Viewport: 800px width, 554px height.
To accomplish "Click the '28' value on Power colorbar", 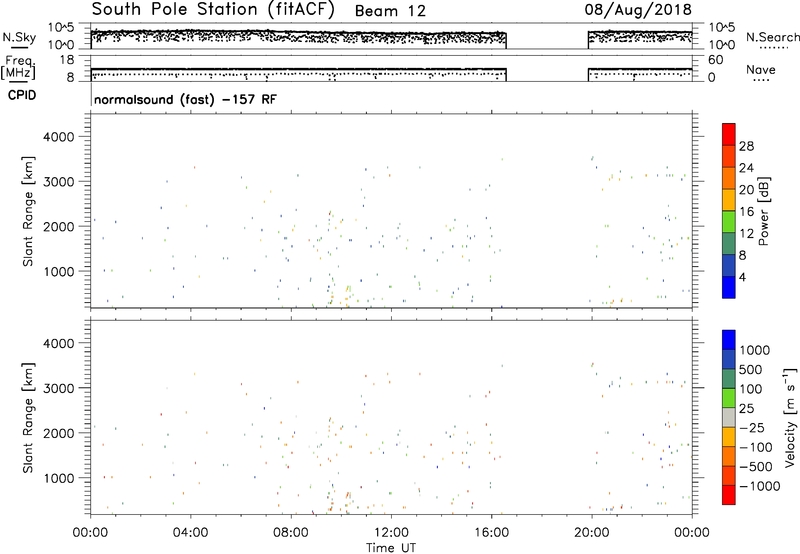I will click(746, 146).
